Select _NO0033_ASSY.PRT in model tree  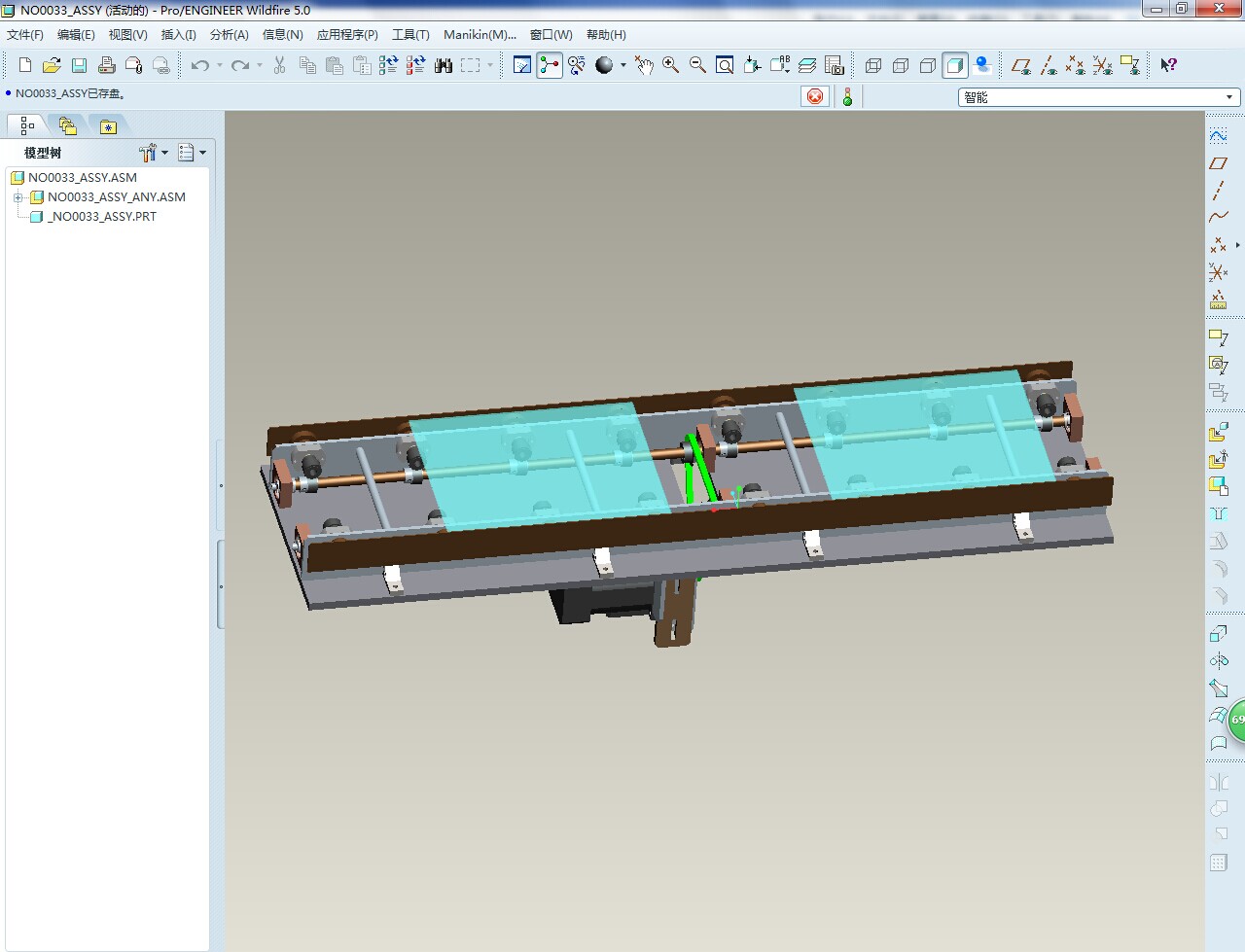click(x=103, y=217)
